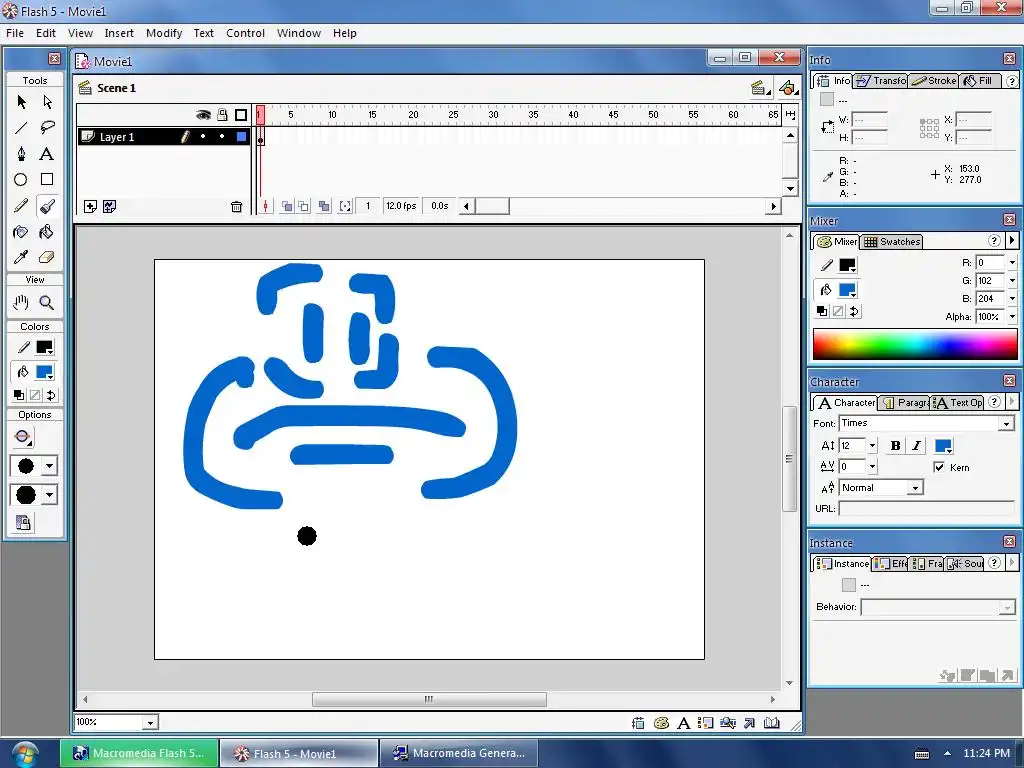Viewport: 1024px width, 768px height.
Task: Select the Oval tool
Action: (21, 180)
